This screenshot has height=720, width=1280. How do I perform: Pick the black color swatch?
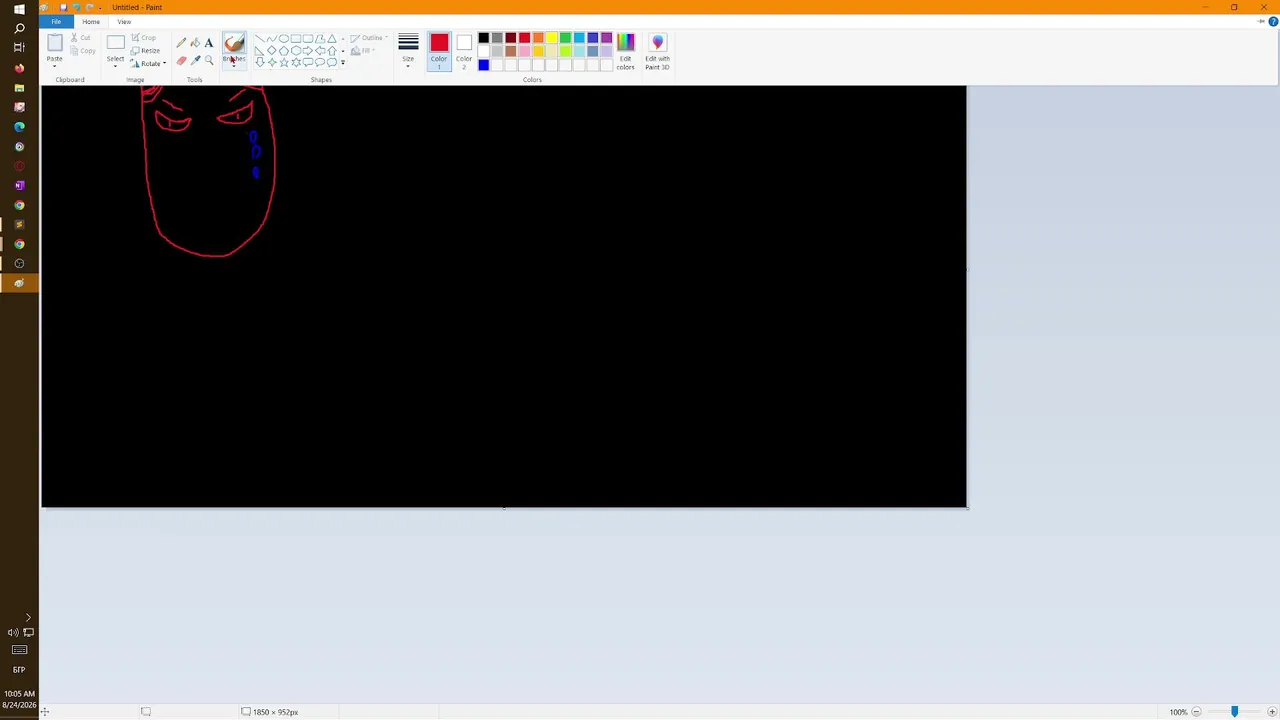coord(484,38)
